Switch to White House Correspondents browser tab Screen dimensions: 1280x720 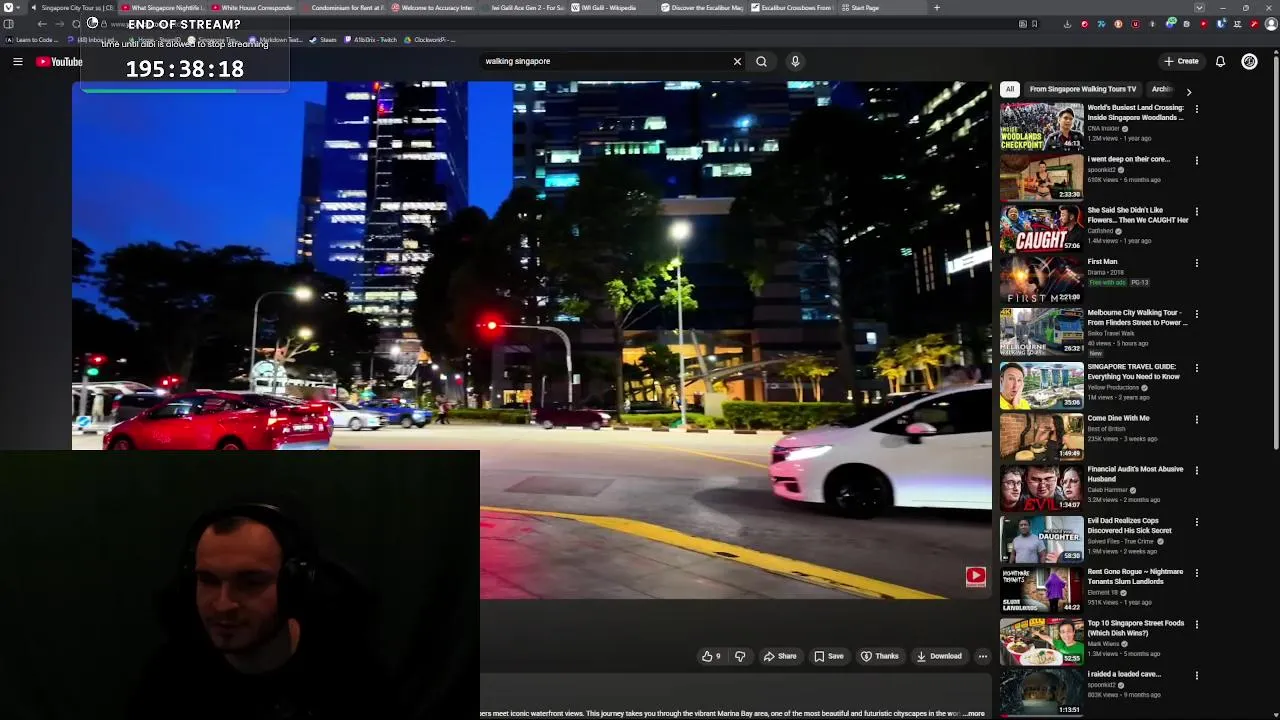point(252,8)
